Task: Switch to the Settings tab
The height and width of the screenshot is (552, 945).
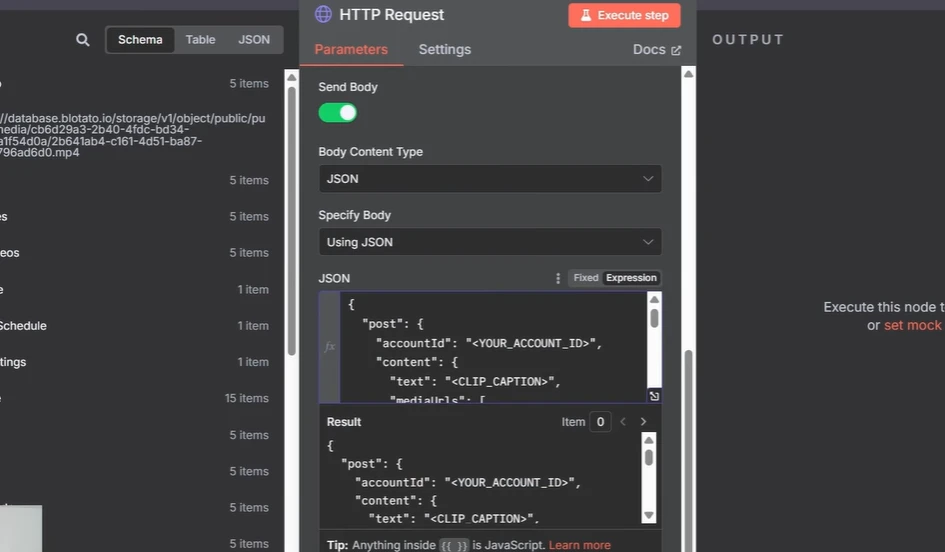Action: [445, 50]
